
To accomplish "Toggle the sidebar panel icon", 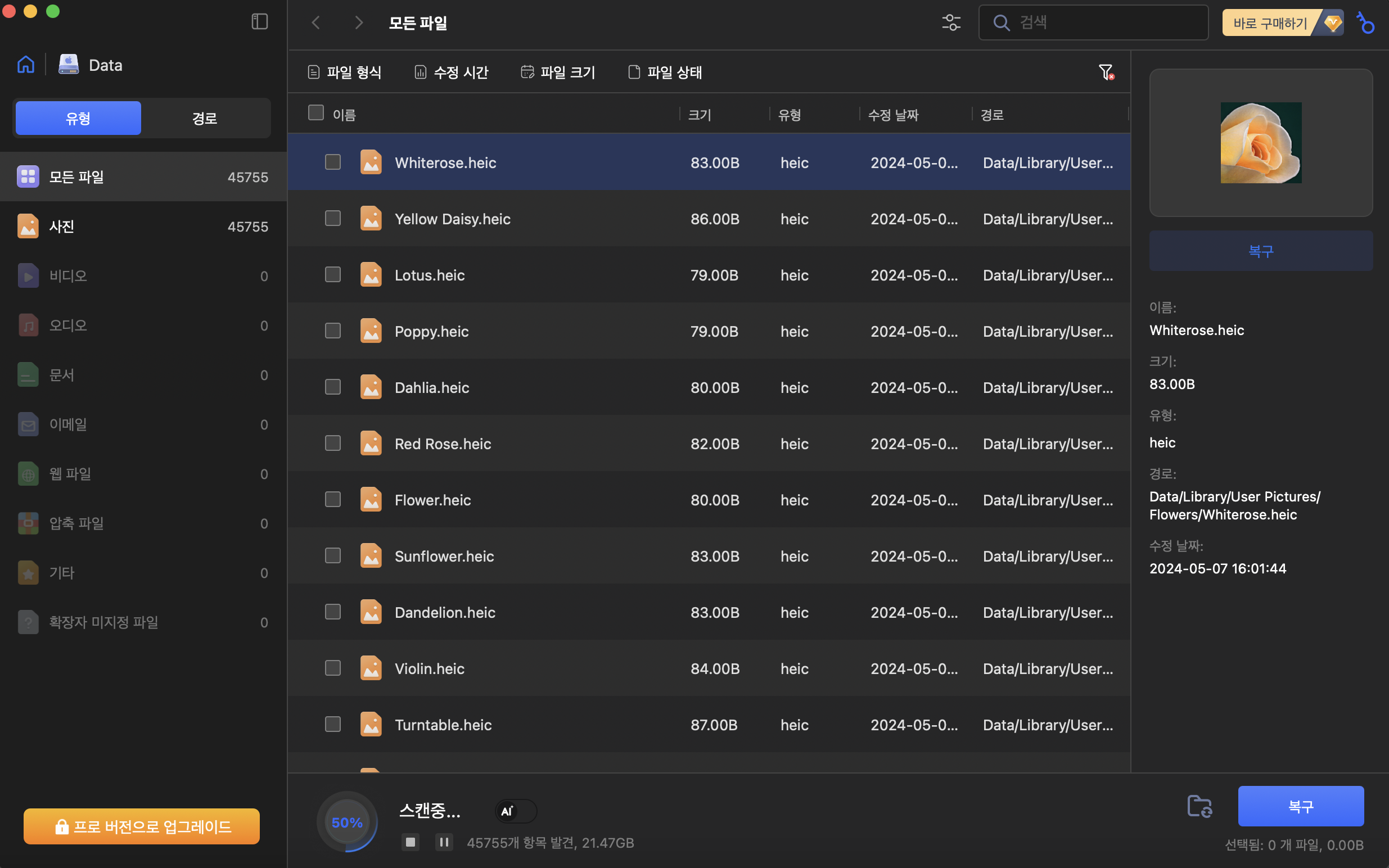I will click(260, 22).
